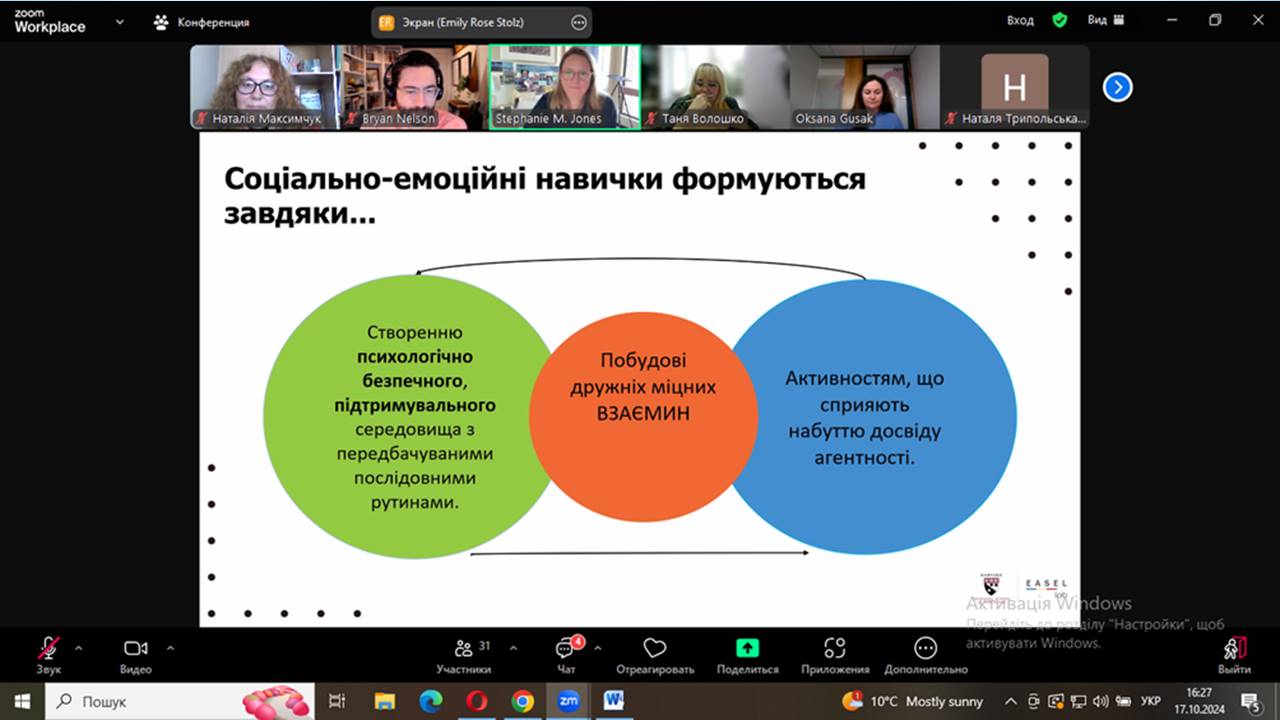1280x720 pixels.
Task: Open the clock showing 16:27
Action: (1199, 701)
